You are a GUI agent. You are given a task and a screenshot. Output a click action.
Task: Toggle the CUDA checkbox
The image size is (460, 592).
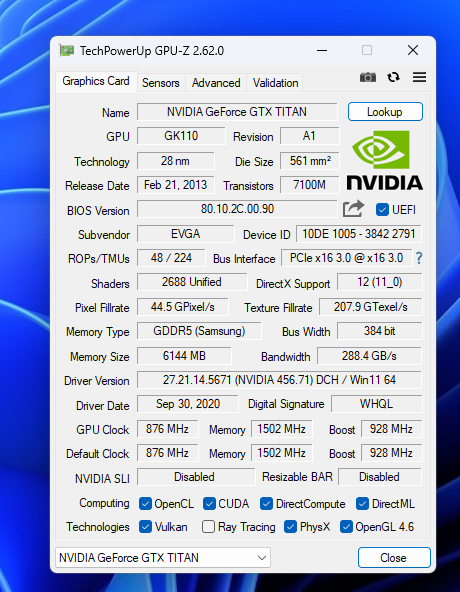[x=209, y=504]
